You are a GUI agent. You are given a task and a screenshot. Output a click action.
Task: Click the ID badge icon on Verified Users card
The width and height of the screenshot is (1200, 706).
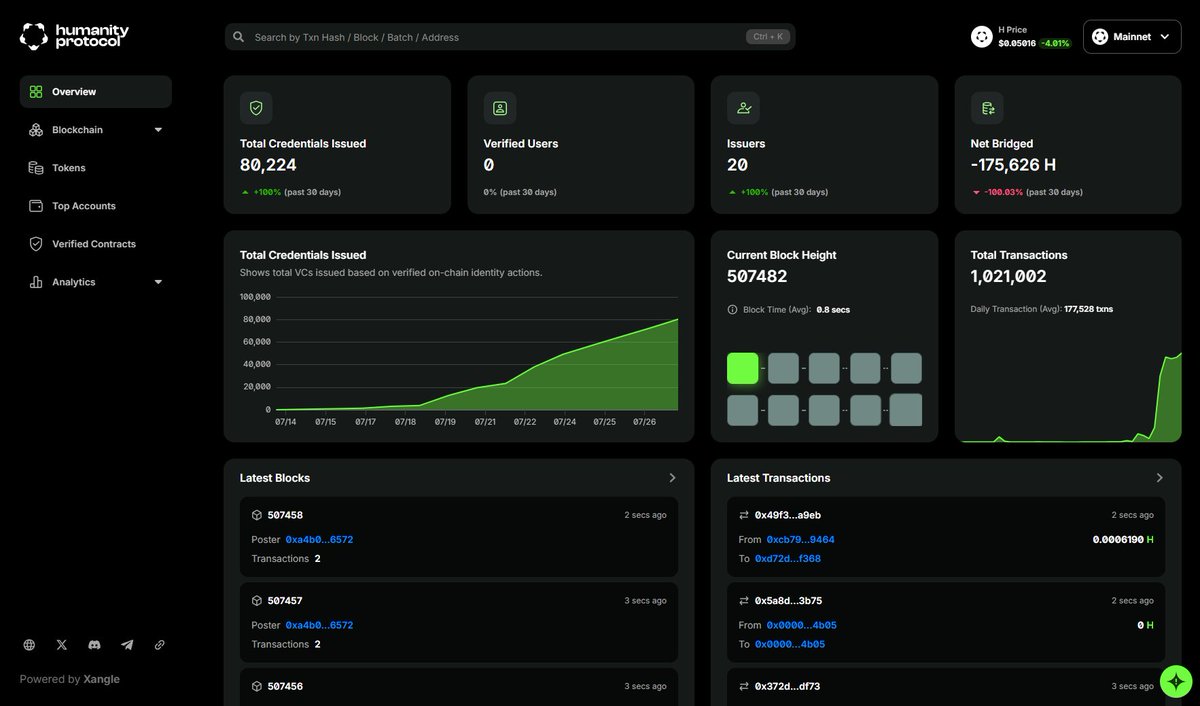(500, 108)
